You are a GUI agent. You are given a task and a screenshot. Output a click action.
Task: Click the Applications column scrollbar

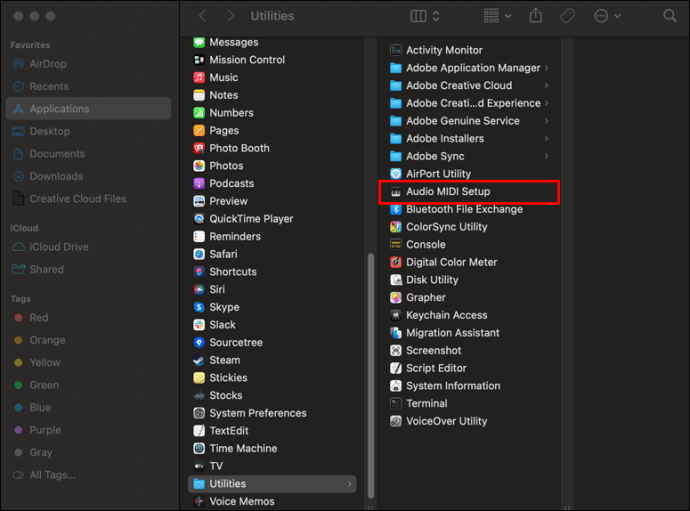371,376
